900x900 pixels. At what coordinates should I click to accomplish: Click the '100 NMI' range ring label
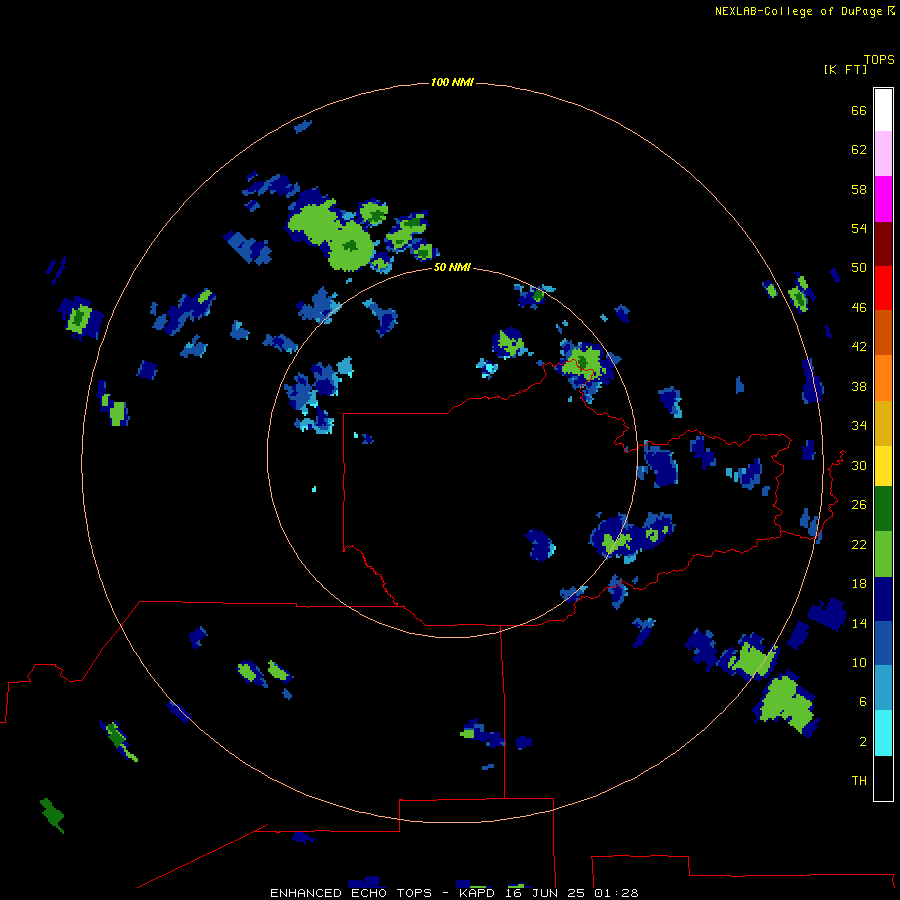coord(452,83)
